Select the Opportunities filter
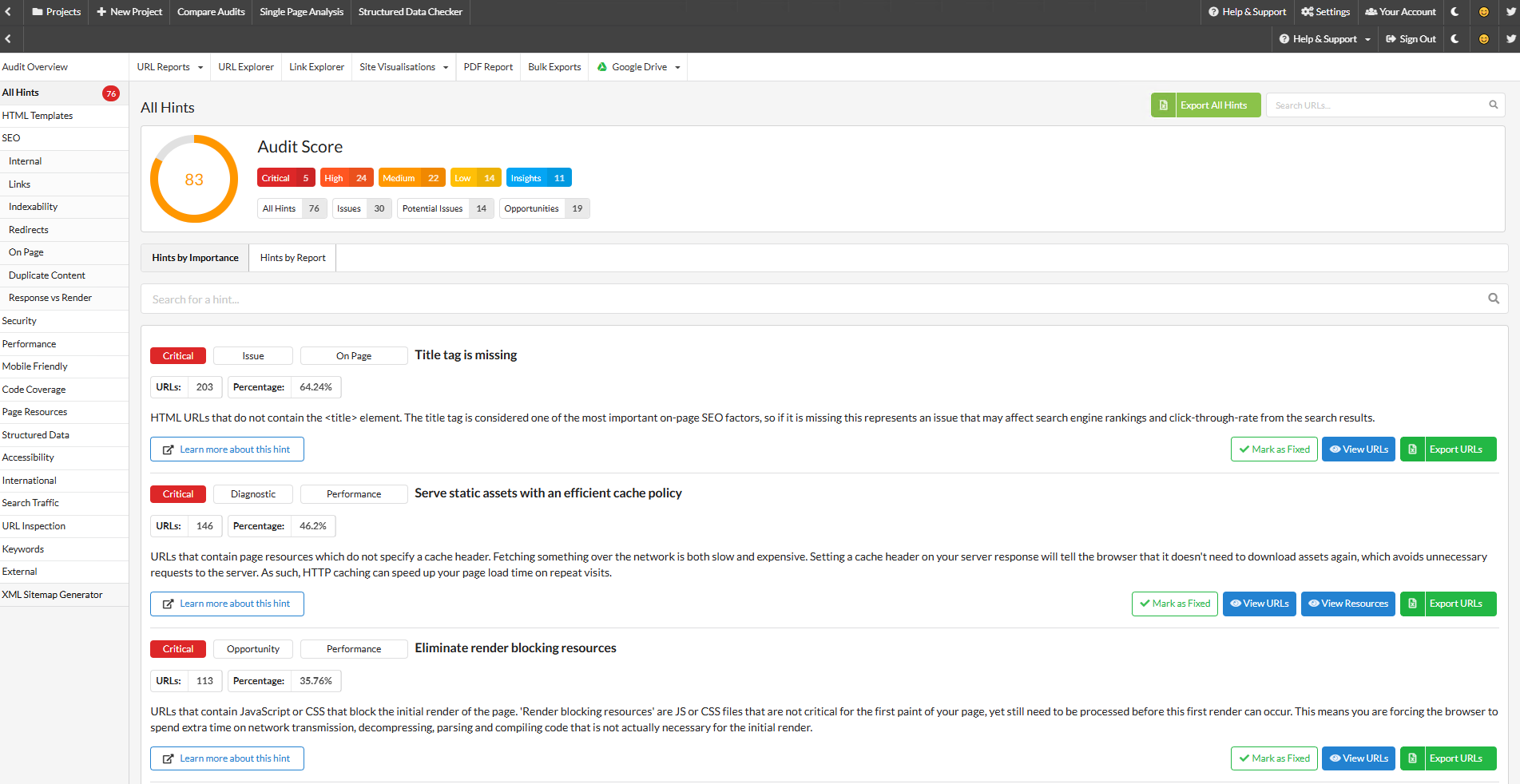 pos(544,208)
